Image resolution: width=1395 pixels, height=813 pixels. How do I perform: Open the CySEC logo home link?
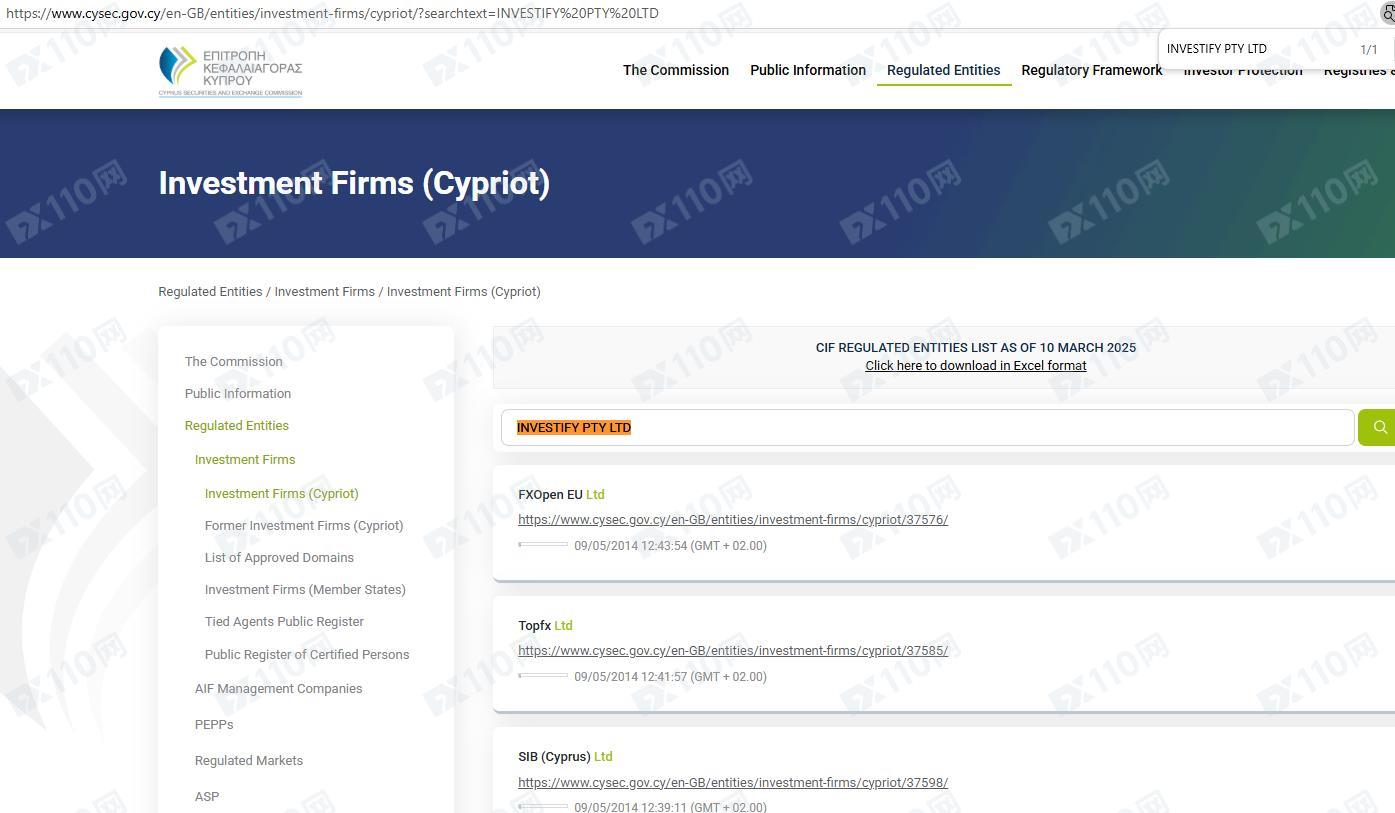pyautogui.click(x=230, y=70)
